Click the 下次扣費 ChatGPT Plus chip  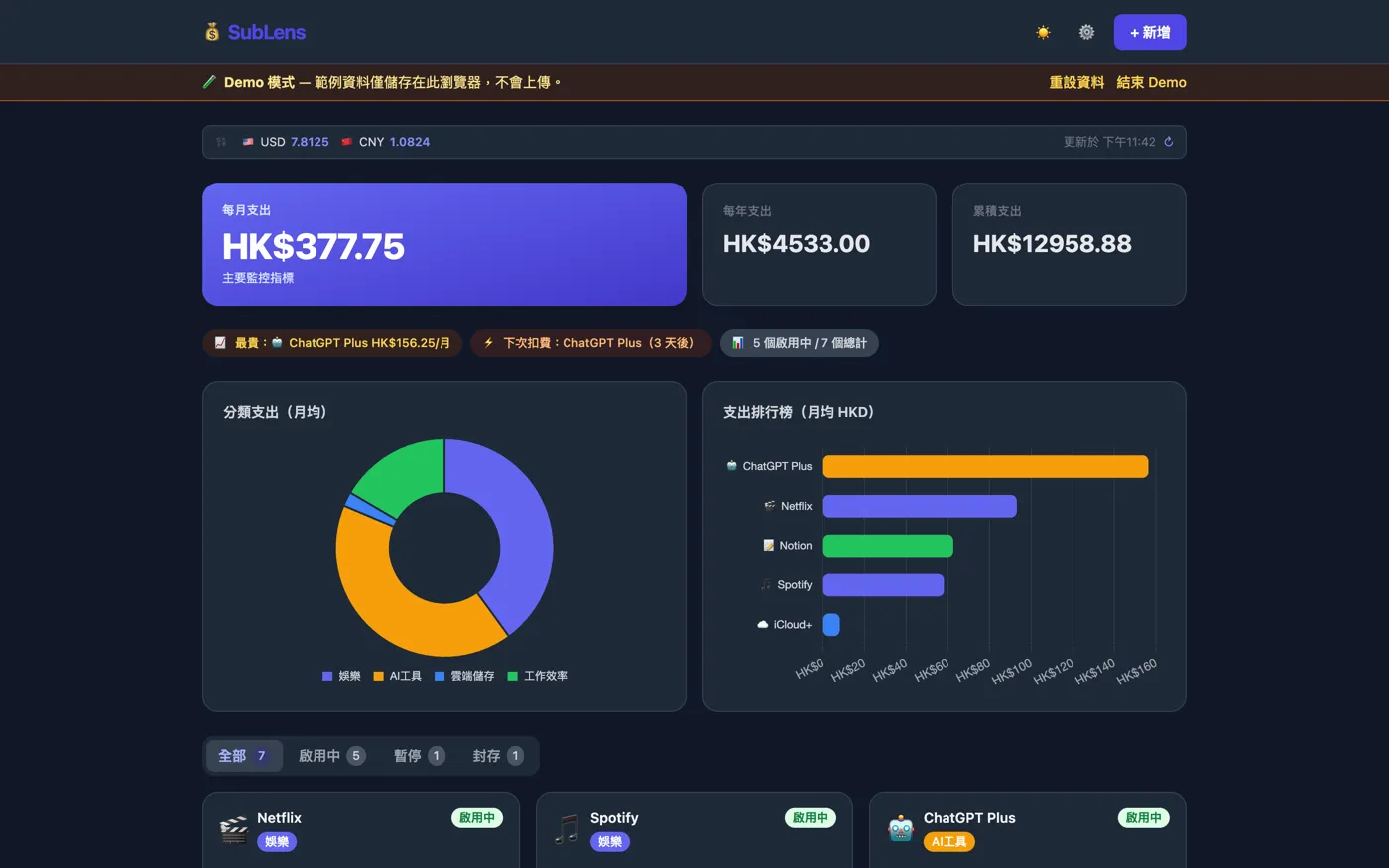591,343
